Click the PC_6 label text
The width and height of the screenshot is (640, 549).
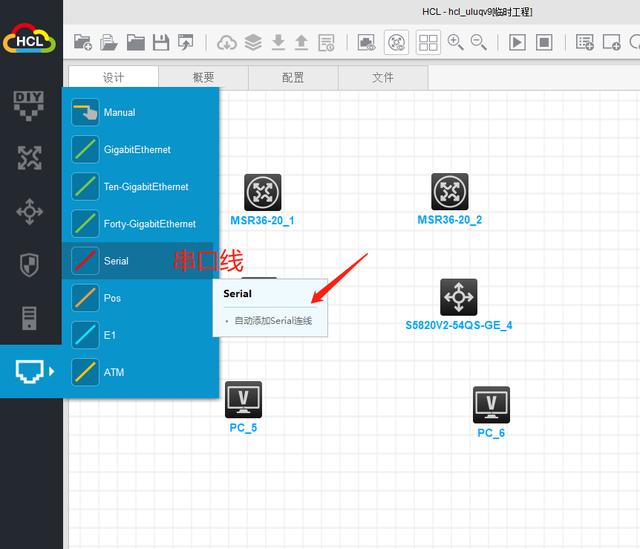(491, 433)
